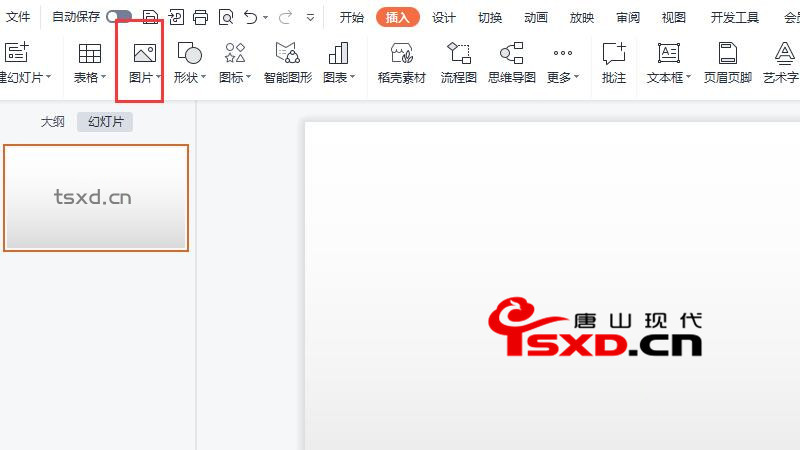Click the 智能图形 icon
Screen dimensions: 800x450
(x=287, y=53)
